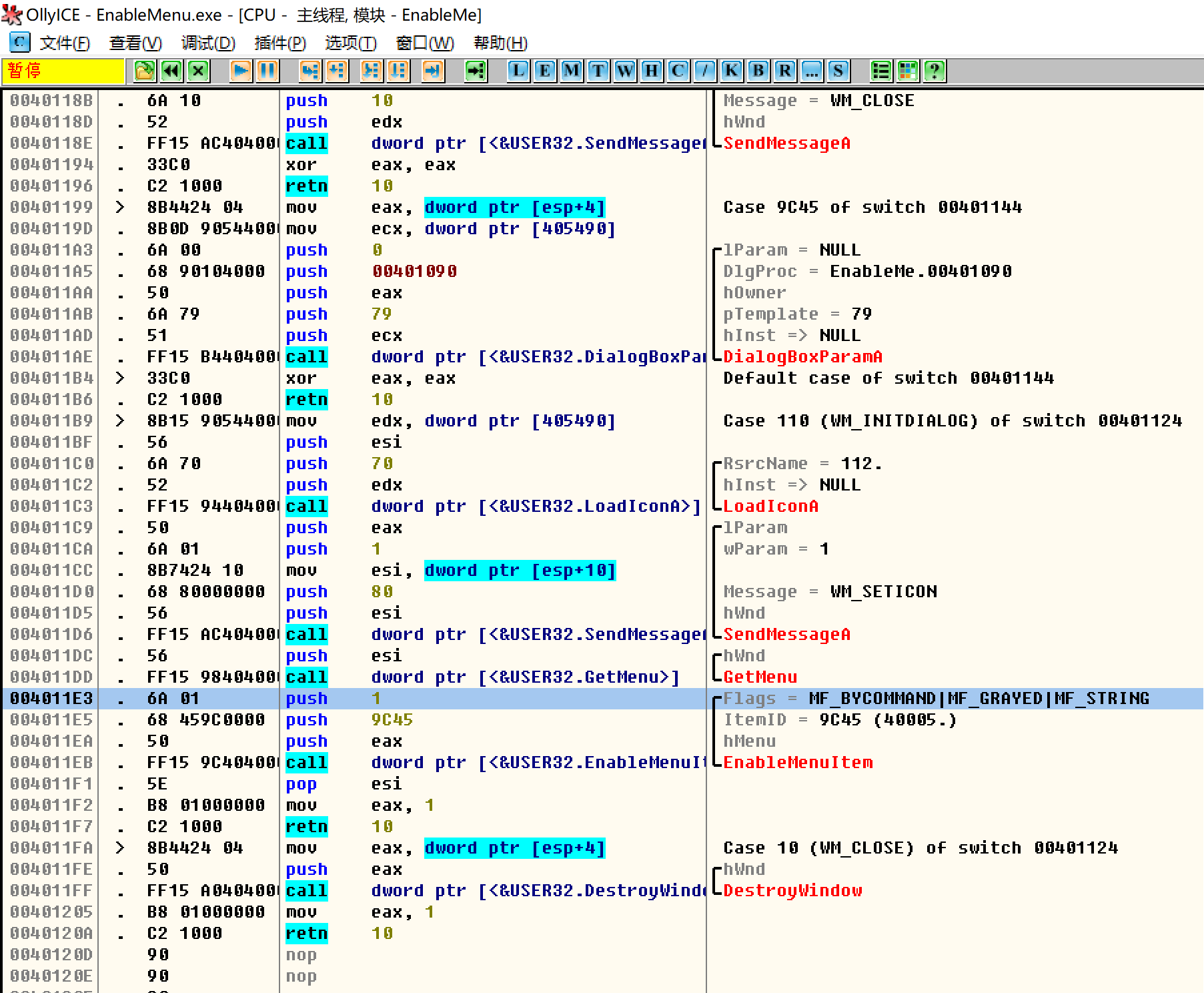1204x993 pixels.
Task: Click push 9C45 instruction at 004011E5
Action: [x=349, y=720]
